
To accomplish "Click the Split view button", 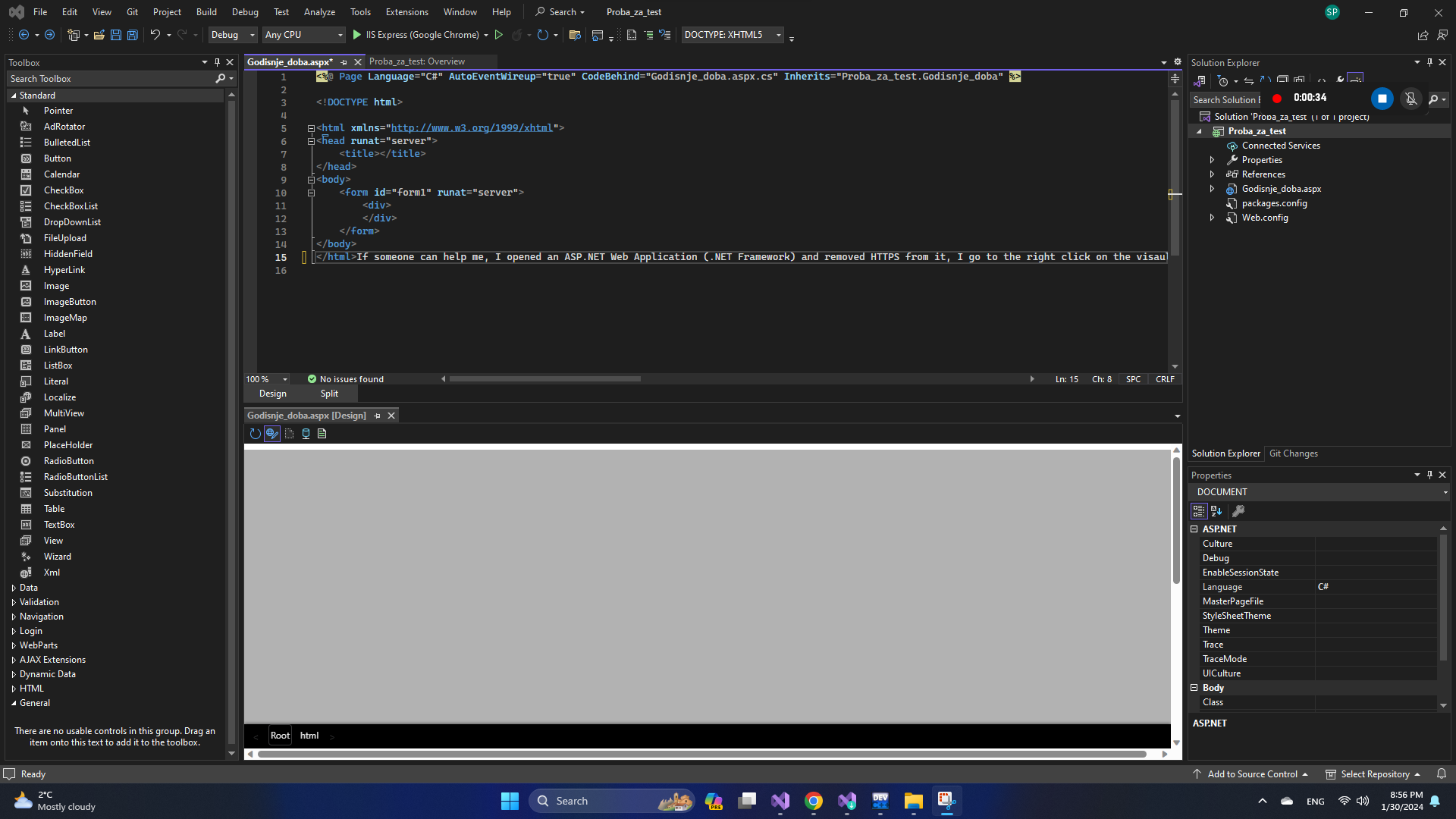I will (x=329, y=394).
